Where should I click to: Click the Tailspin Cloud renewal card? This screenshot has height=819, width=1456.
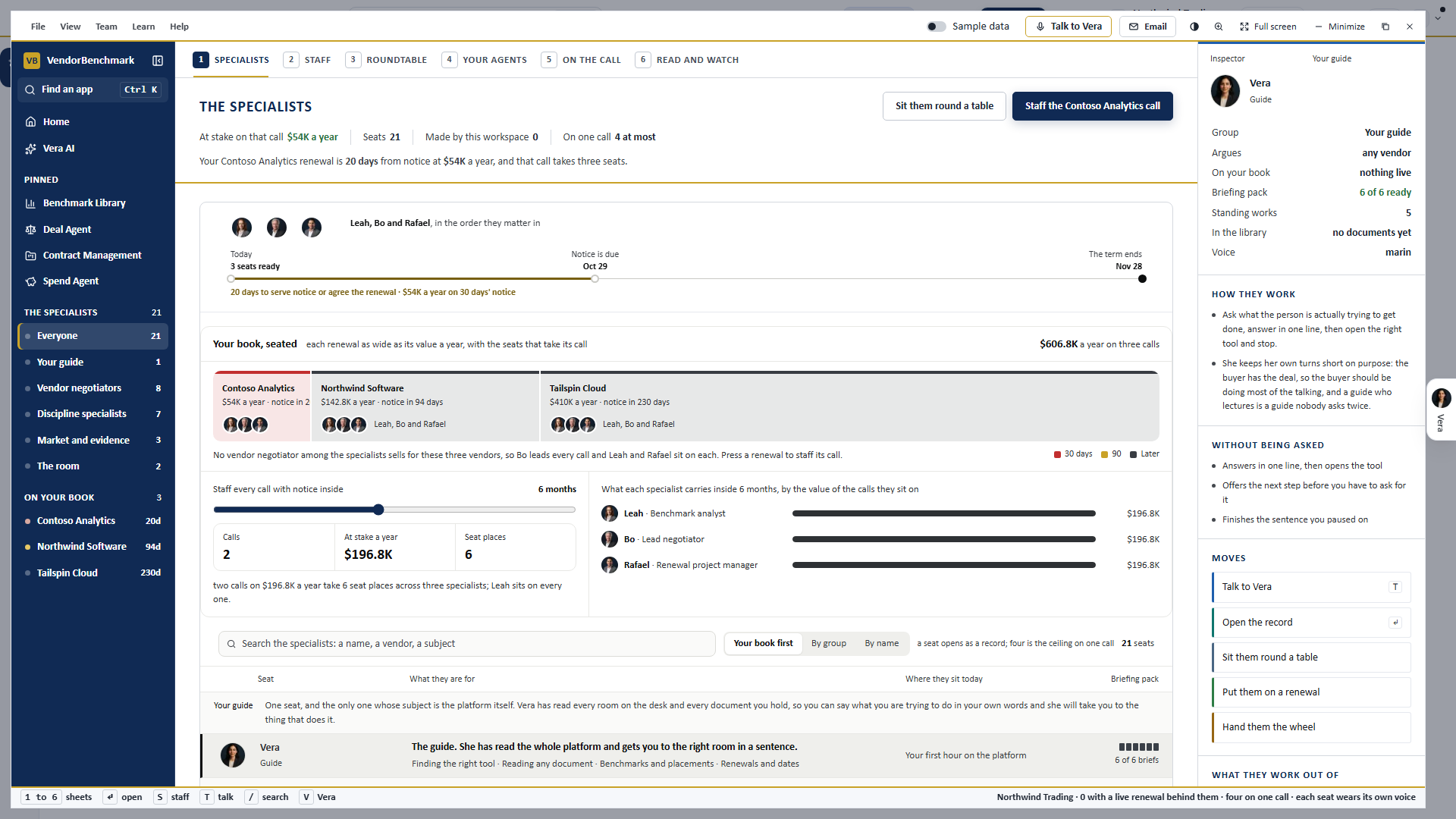pyautogui.click(x=850, y=406)
